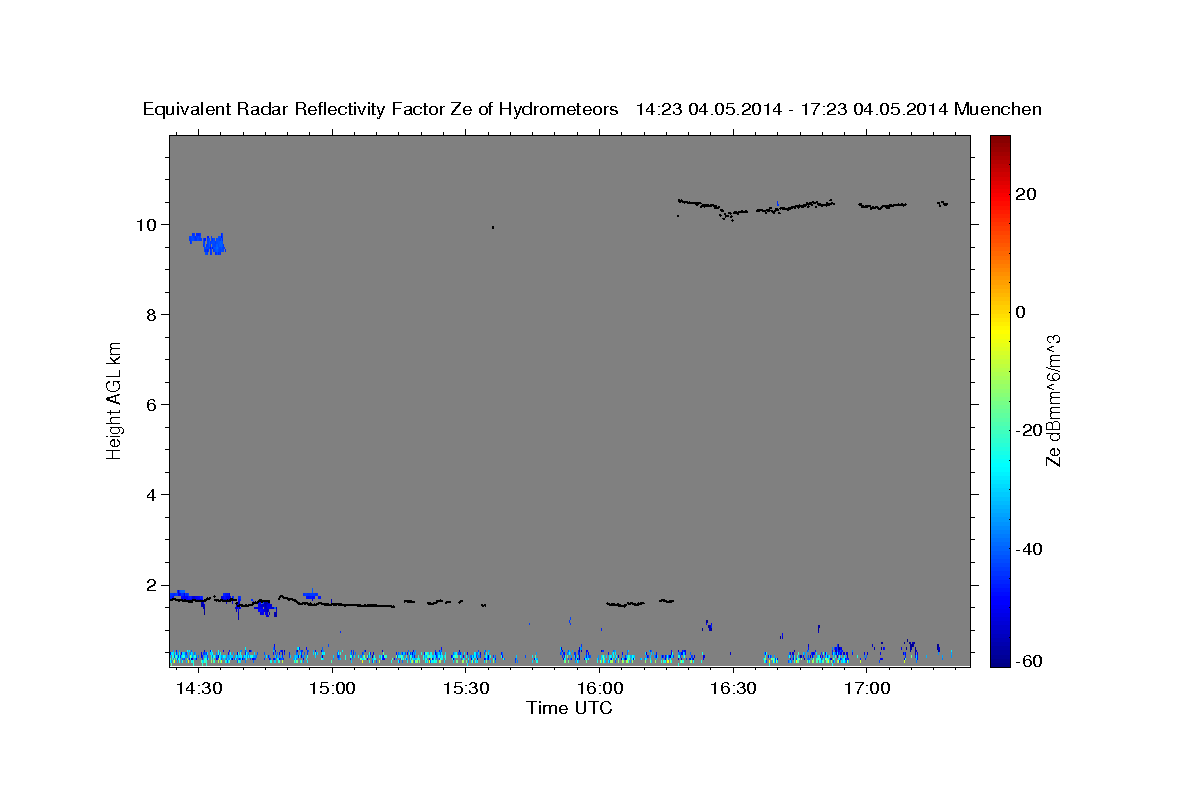
Task: Click the 14:30 time tick label
Action: pyautogui.click(x=199, y=689)
